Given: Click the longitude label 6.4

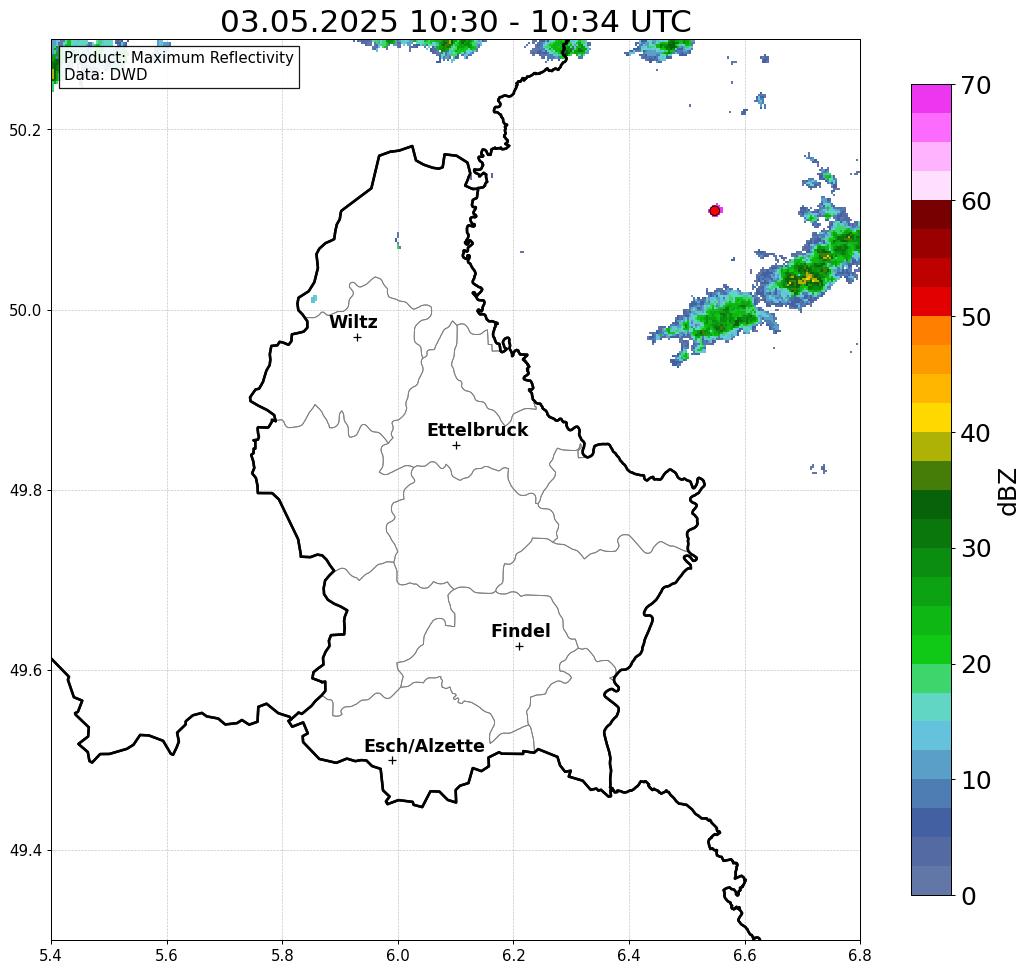Looking at the screenshot, I should coord(629,955).
